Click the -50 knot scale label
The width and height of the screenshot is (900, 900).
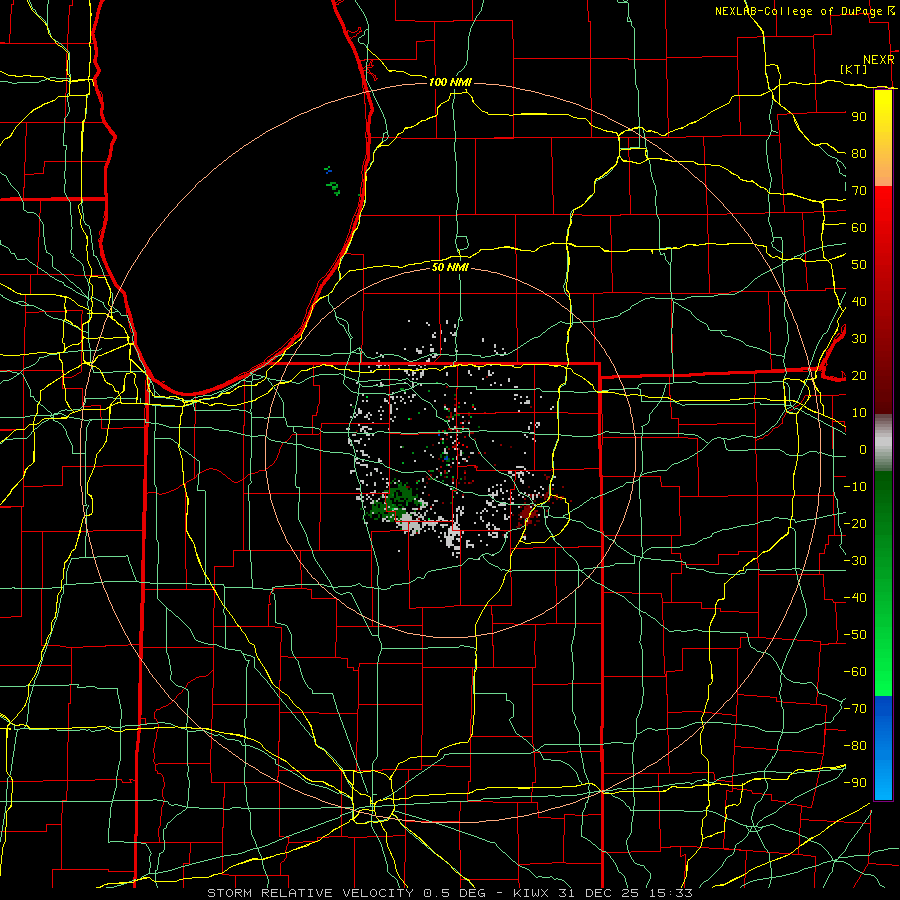click(855, 635)
